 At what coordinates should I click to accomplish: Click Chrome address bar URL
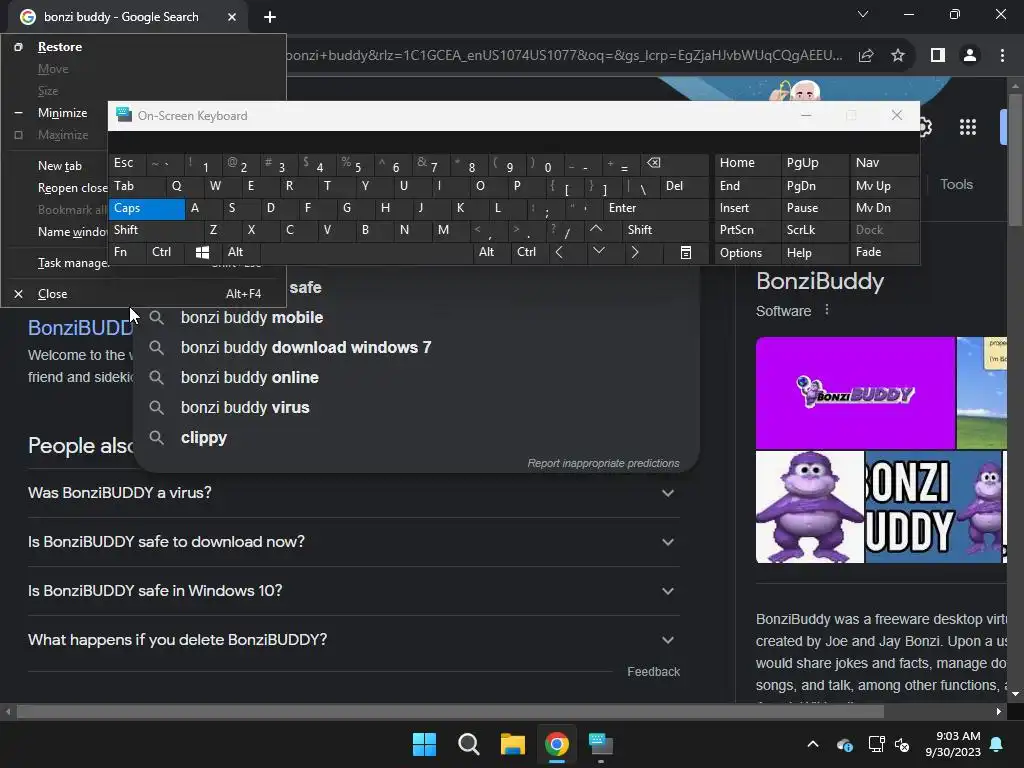[564, 56]
